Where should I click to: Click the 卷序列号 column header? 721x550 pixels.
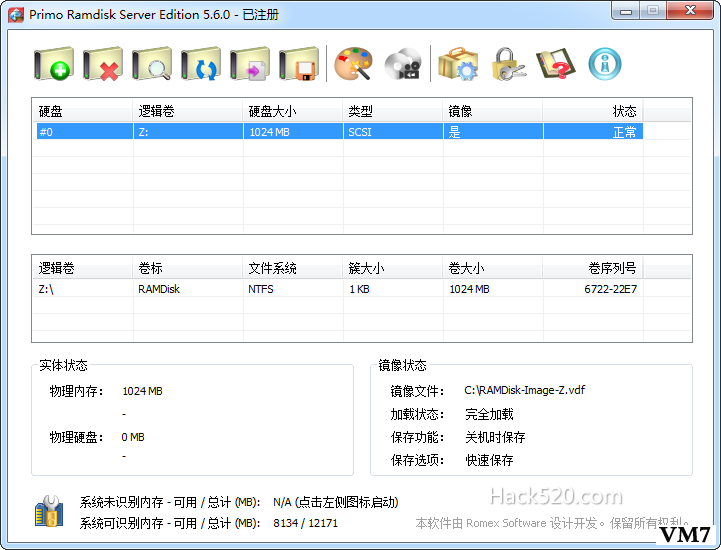[593, 268]
